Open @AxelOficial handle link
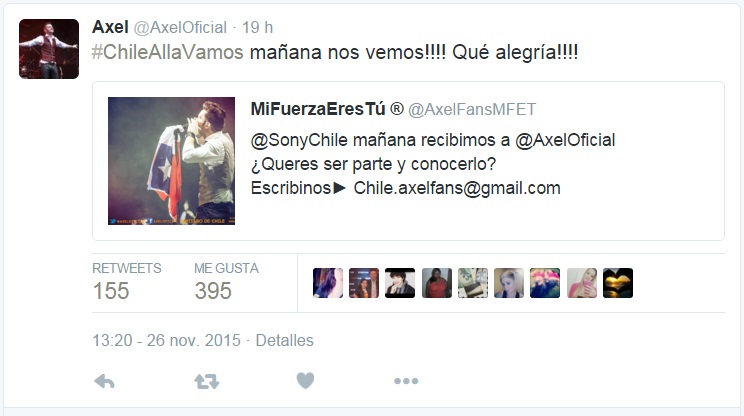This screenshot has width=744, height=416. tap(180, 28)
